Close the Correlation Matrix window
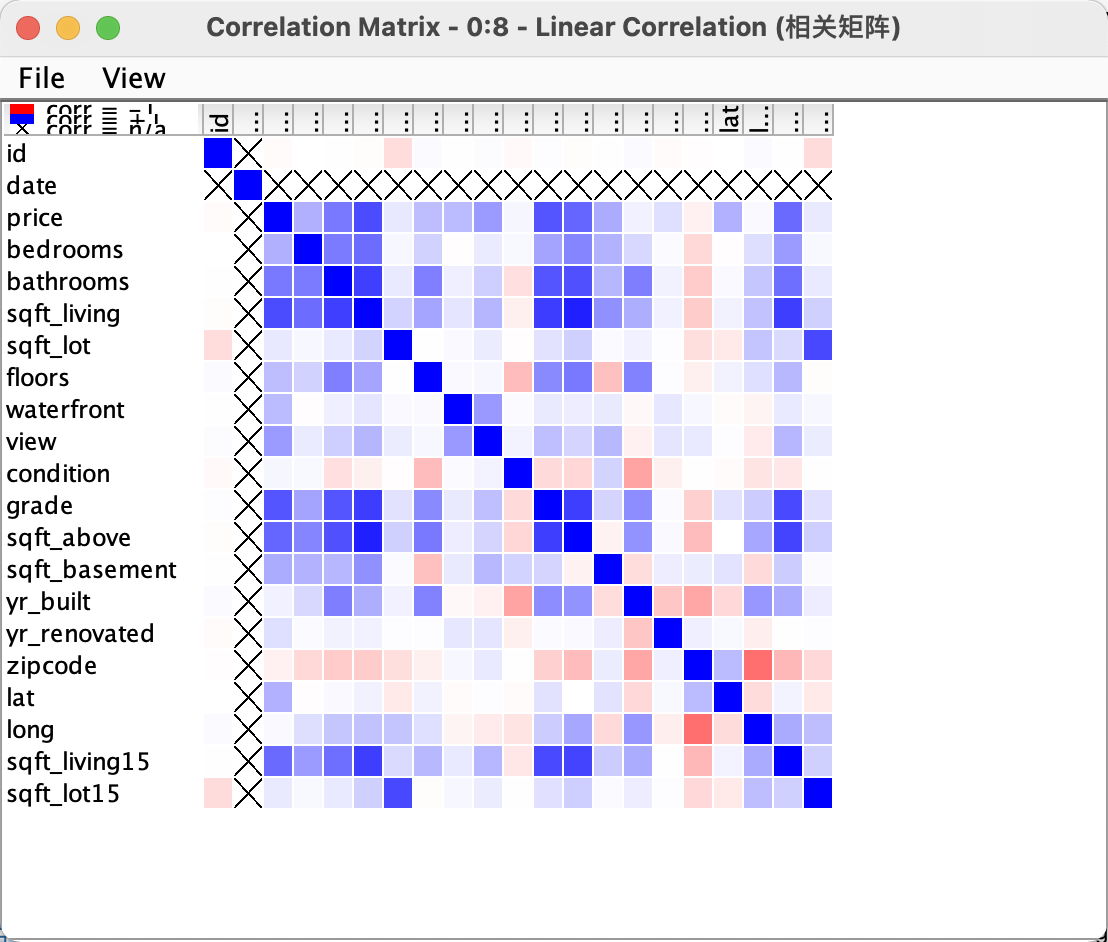This screenshot has height=942, width=1108. coord(28,28)
